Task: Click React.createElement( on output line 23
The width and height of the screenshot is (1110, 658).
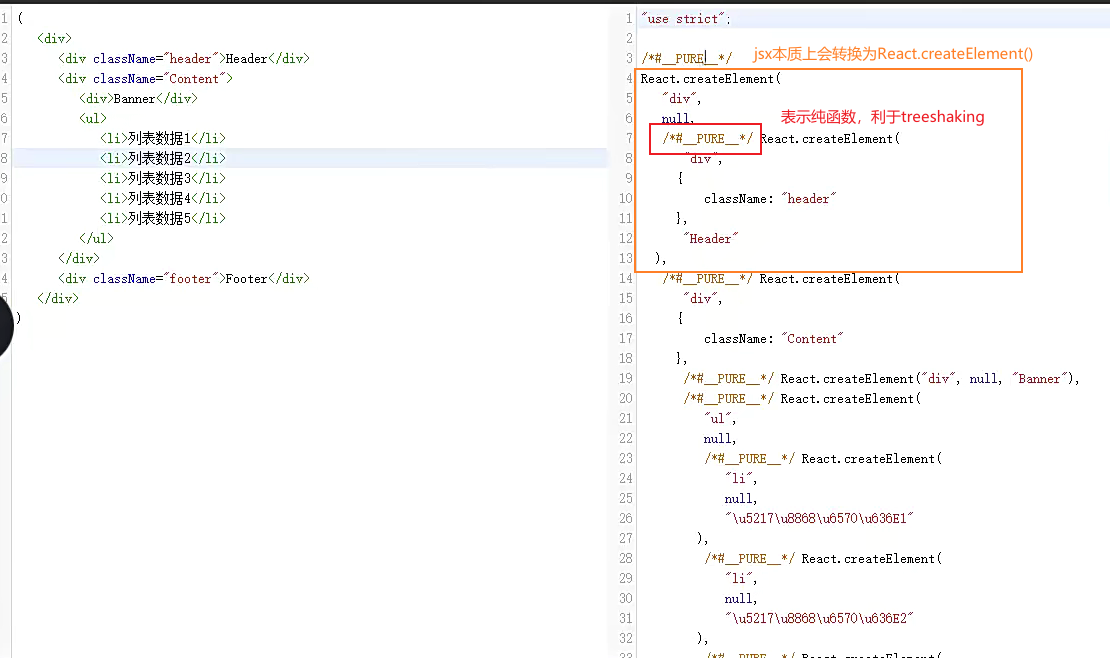Action: (871, 459)
